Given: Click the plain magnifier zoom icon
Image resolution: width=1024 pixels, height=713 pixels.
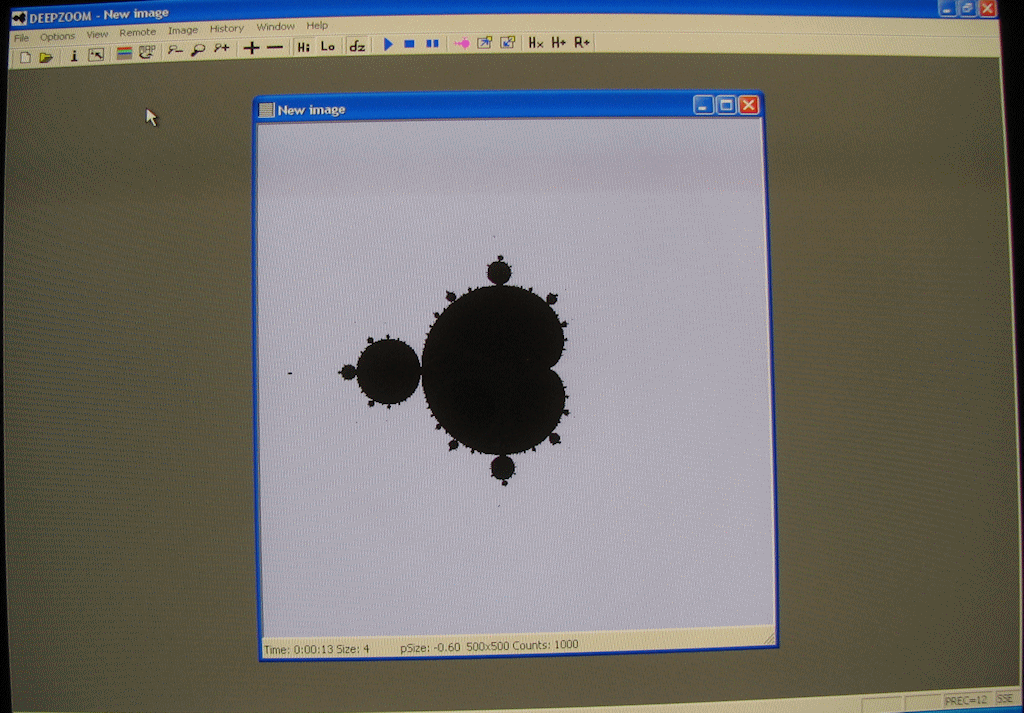Looking at the screenshot, I should [198, 50].
